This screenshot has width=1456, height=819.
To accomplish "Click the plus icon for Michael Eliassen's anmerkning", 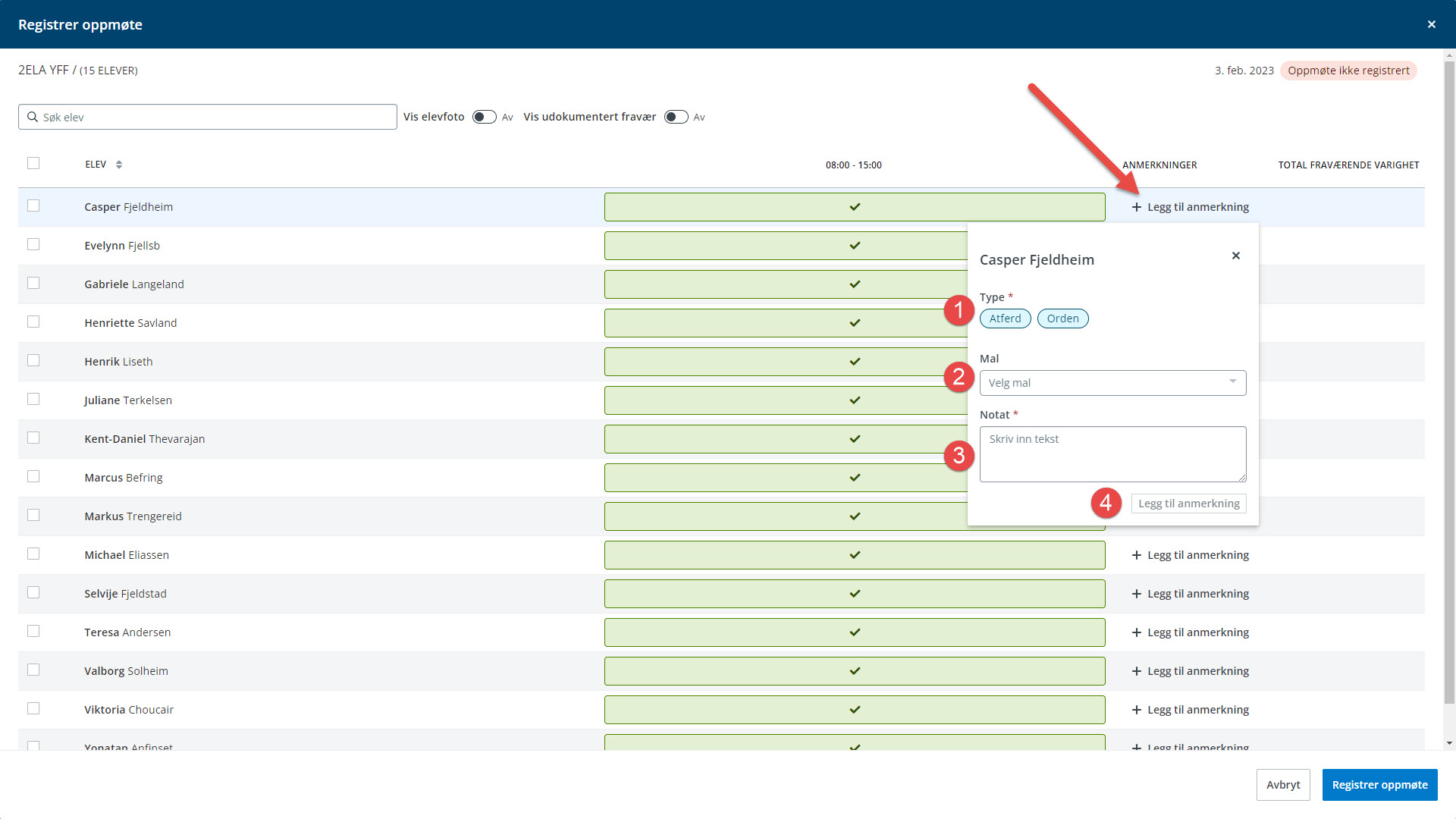I will click(x=1137, y=555).
